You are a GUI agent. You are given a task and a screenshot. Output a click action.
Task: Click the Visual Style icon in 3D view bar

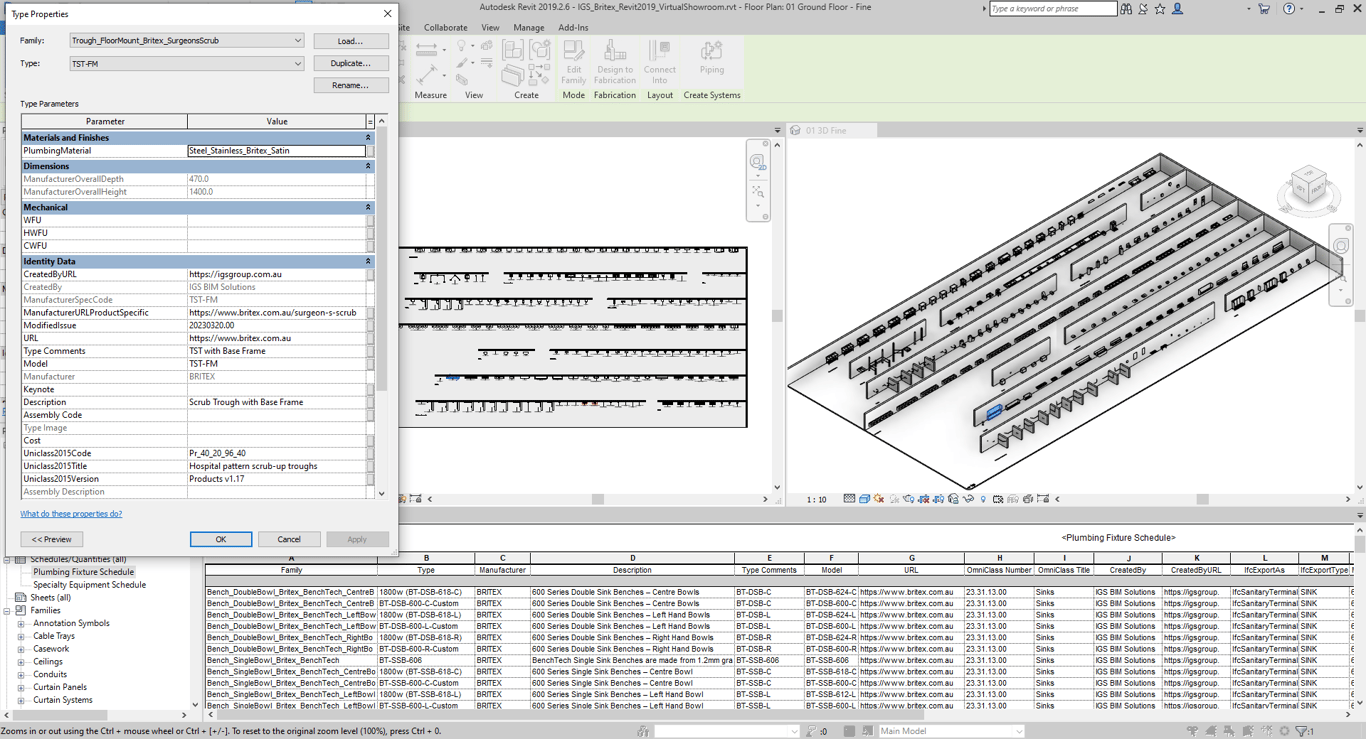[864, 499]
